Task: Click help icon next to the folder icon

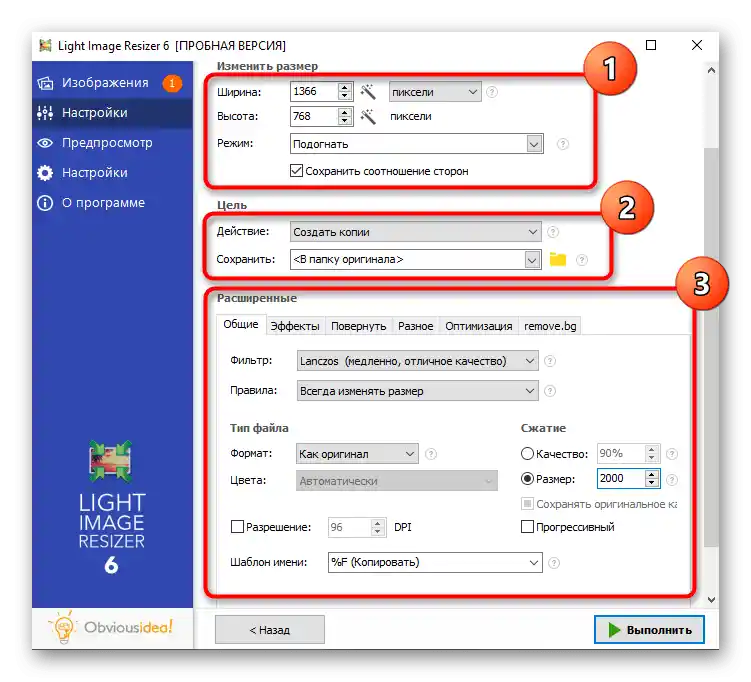Action: (581, 260)
